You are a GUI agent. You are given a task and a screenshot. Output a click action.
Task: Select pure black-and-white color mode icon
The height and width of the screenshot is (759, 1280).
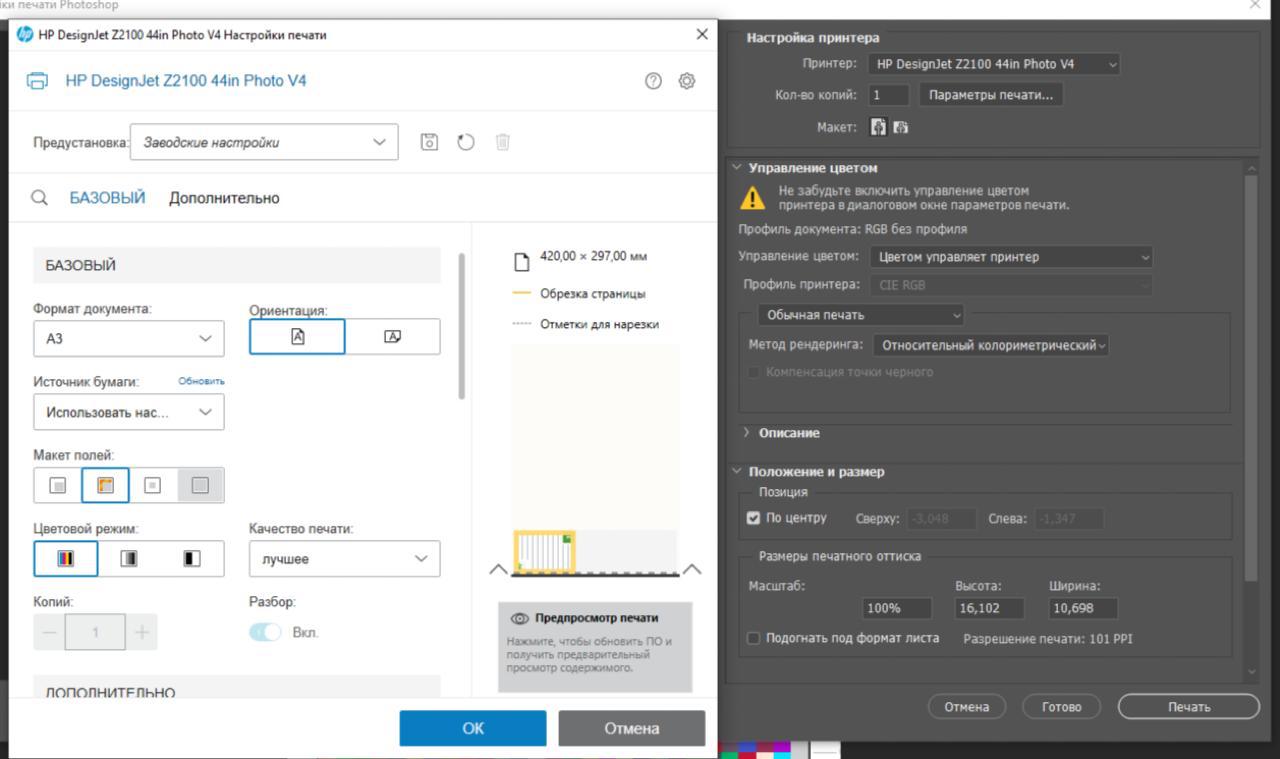pos(192,558)
